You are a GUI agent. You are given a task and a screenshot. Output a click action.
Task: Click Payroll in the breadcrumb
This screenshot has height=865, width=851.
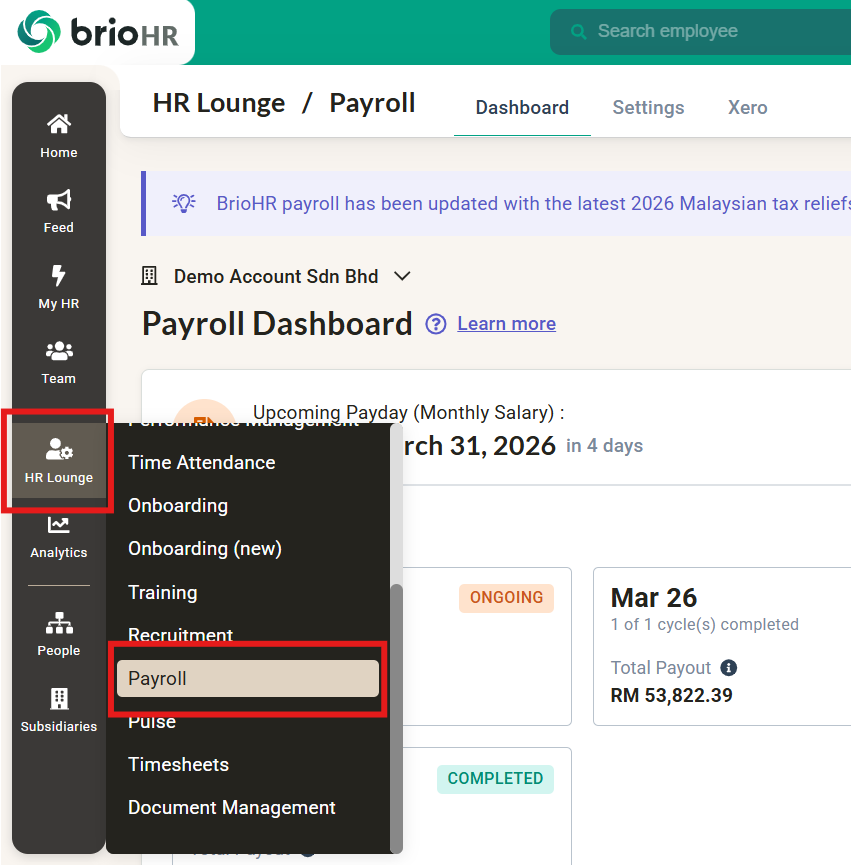372,103
